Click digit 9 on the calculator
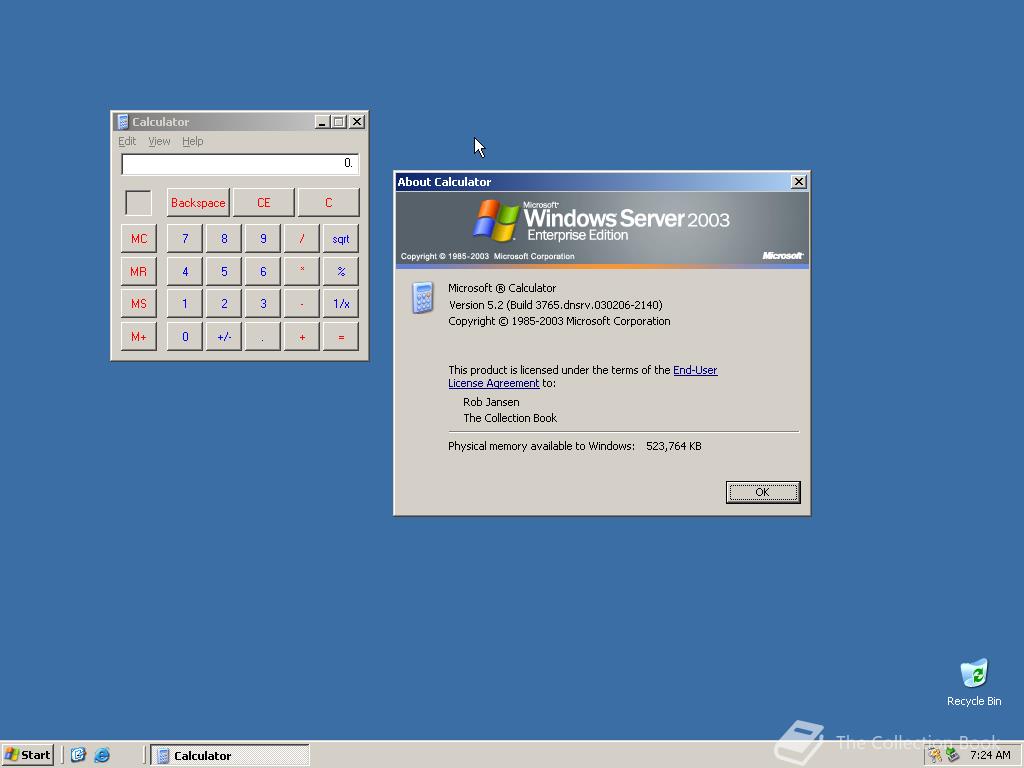The image size is (1024, 768). pos(263,238)
